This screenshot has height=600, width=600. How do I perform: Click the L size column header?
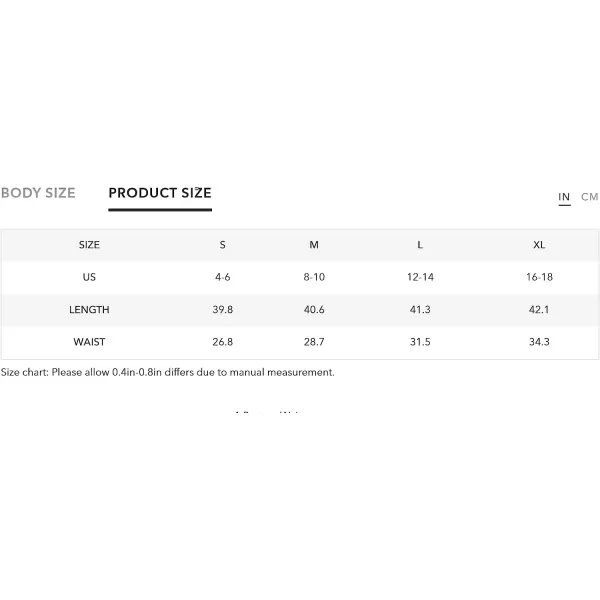pyautogui.click(x=420, y=245)
